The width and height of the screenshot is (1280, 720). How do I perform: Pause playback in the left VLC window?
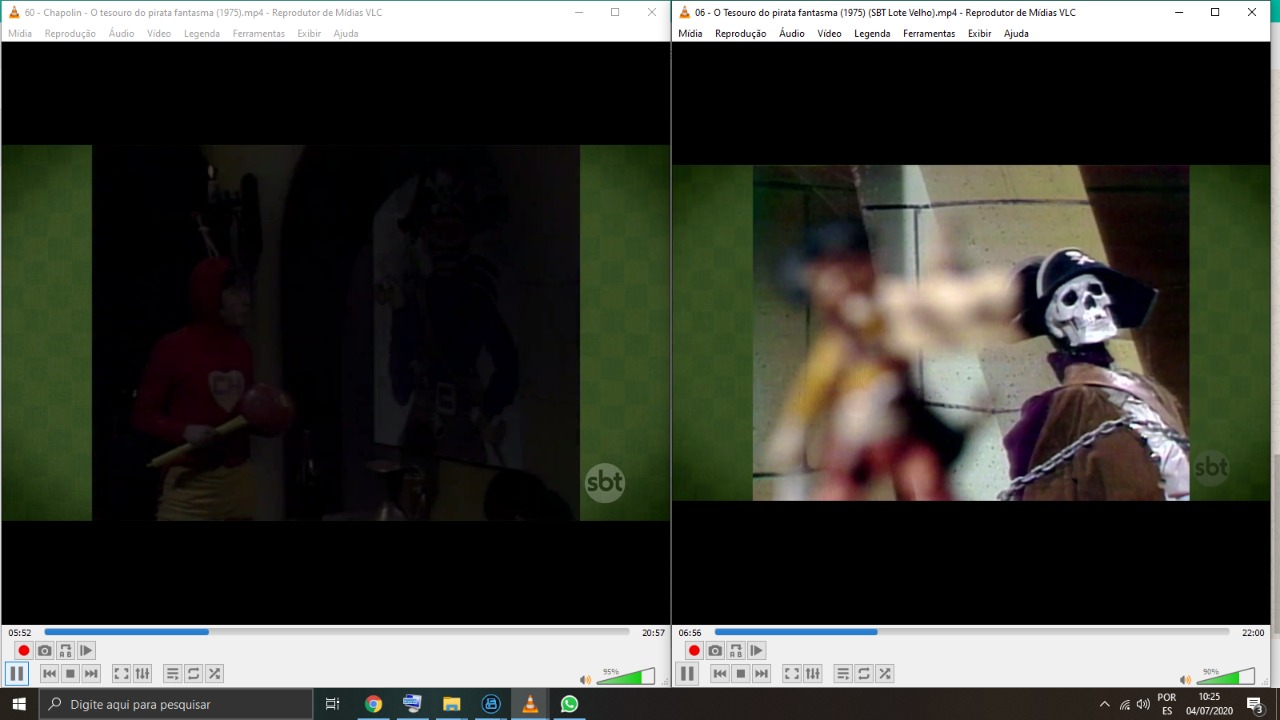tap(17, 674)
